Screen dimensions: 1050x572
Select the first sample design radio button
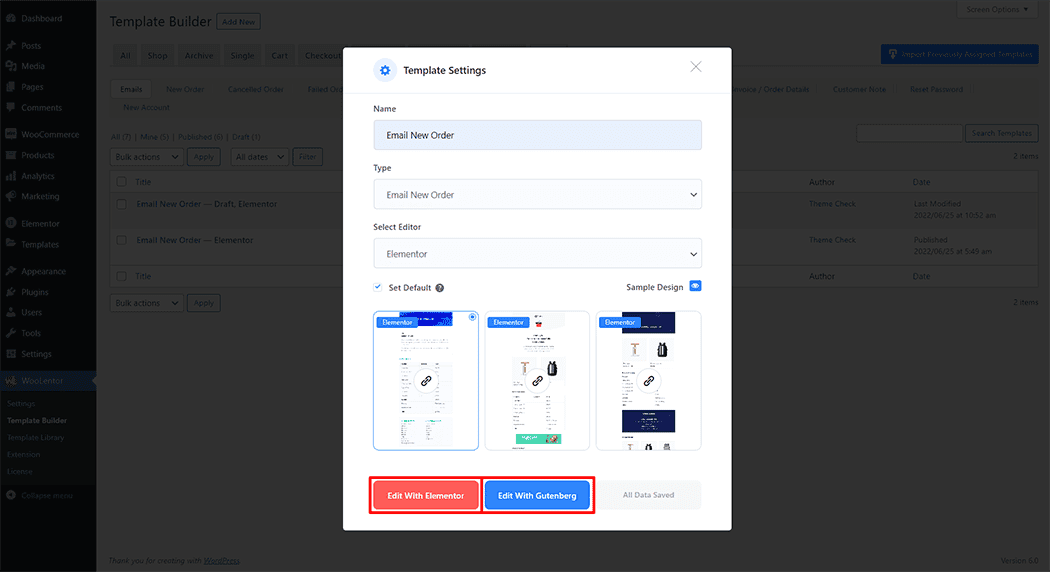[x=444, y=317]
